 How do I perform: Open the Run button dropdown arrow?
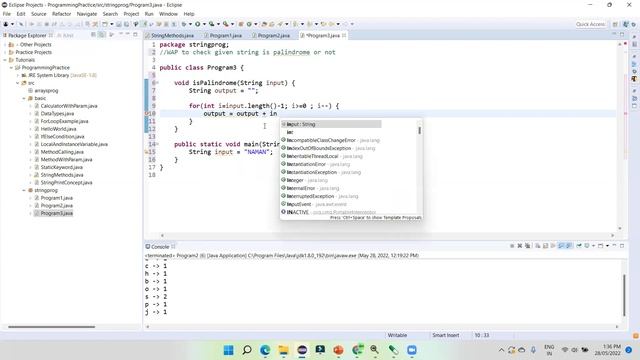204,24
